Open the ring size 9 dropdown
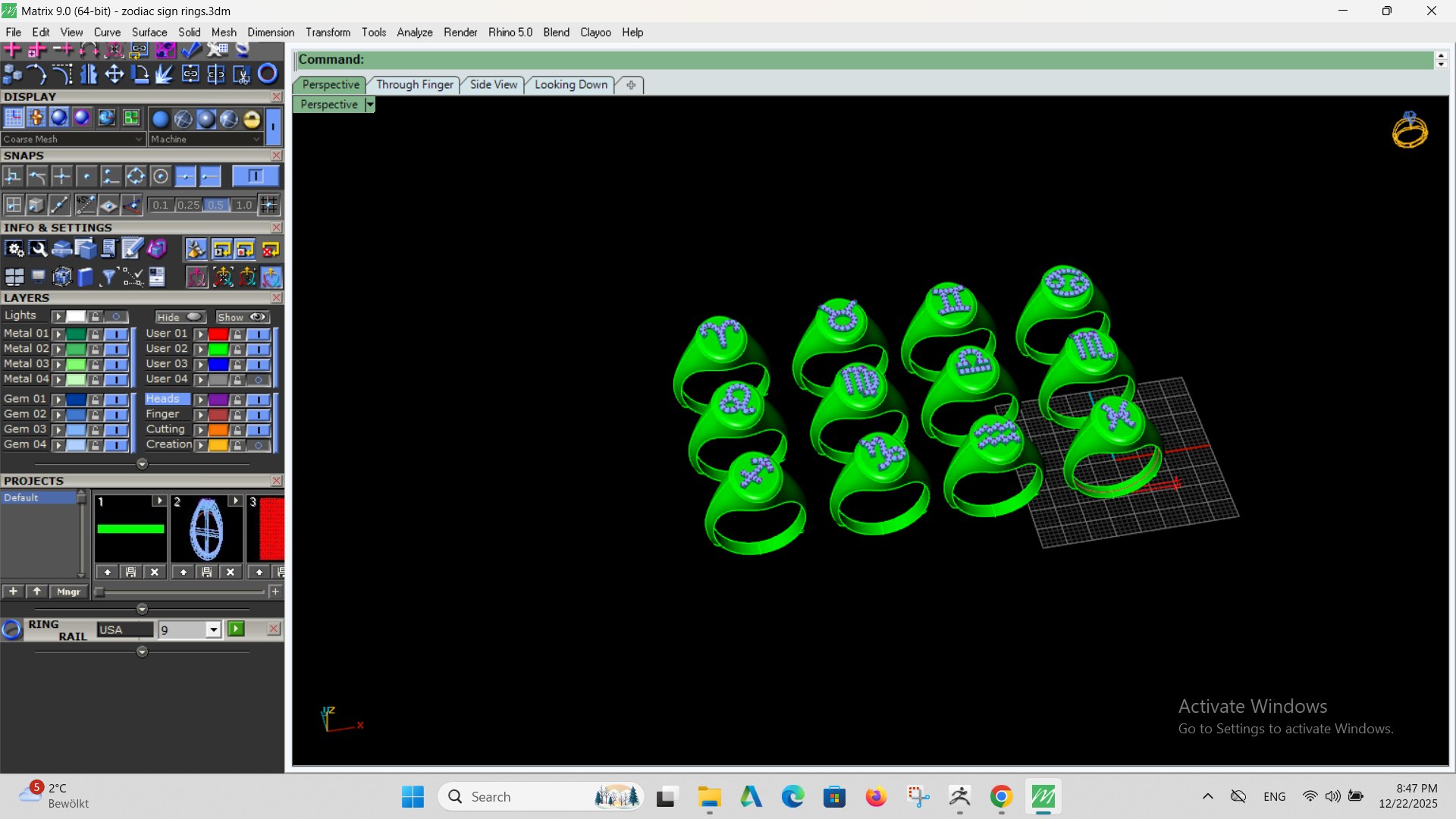The image size is (1456, 819). tap(213, 630)
